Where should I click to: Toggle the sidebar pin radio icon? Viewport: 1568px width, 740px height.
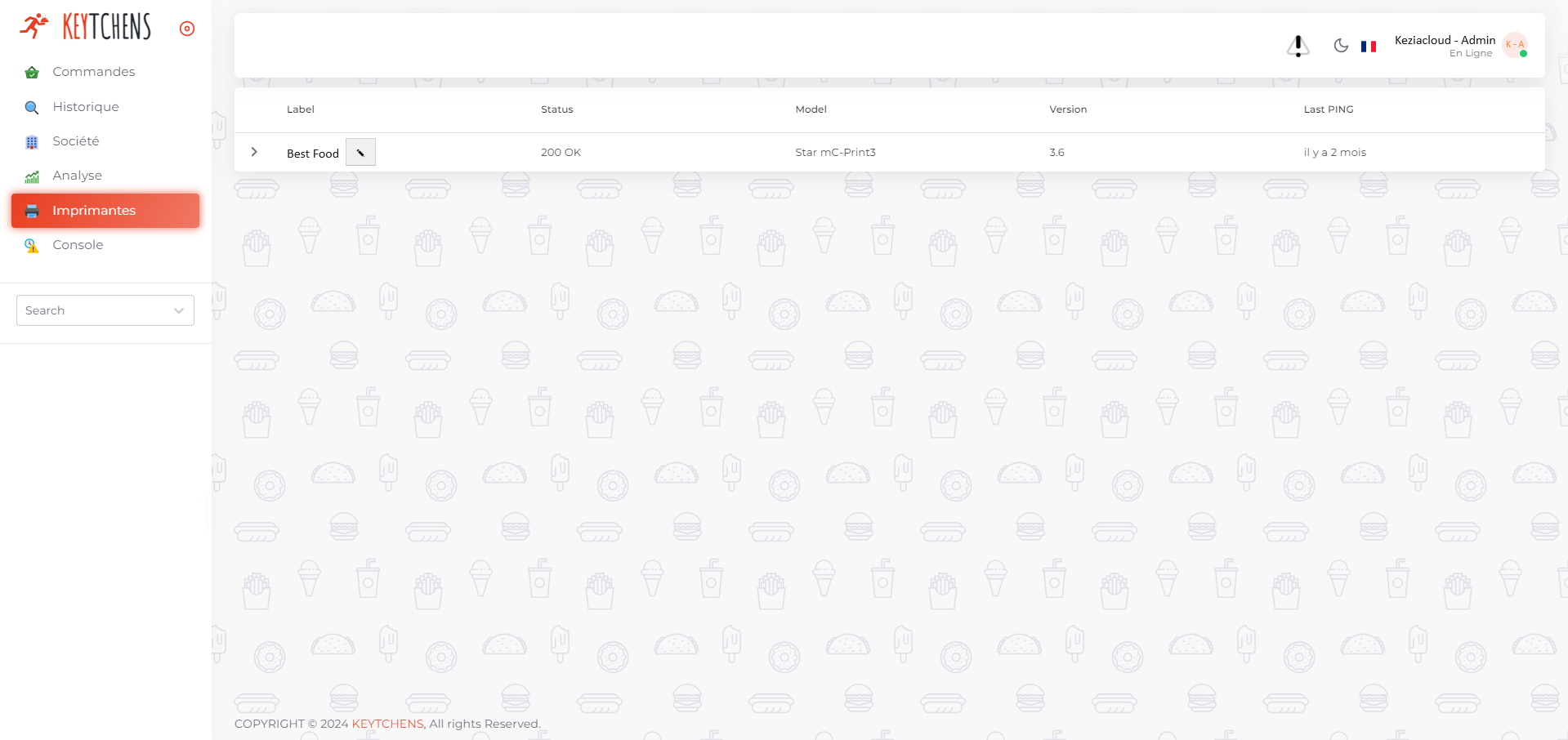tap(187, 29)
